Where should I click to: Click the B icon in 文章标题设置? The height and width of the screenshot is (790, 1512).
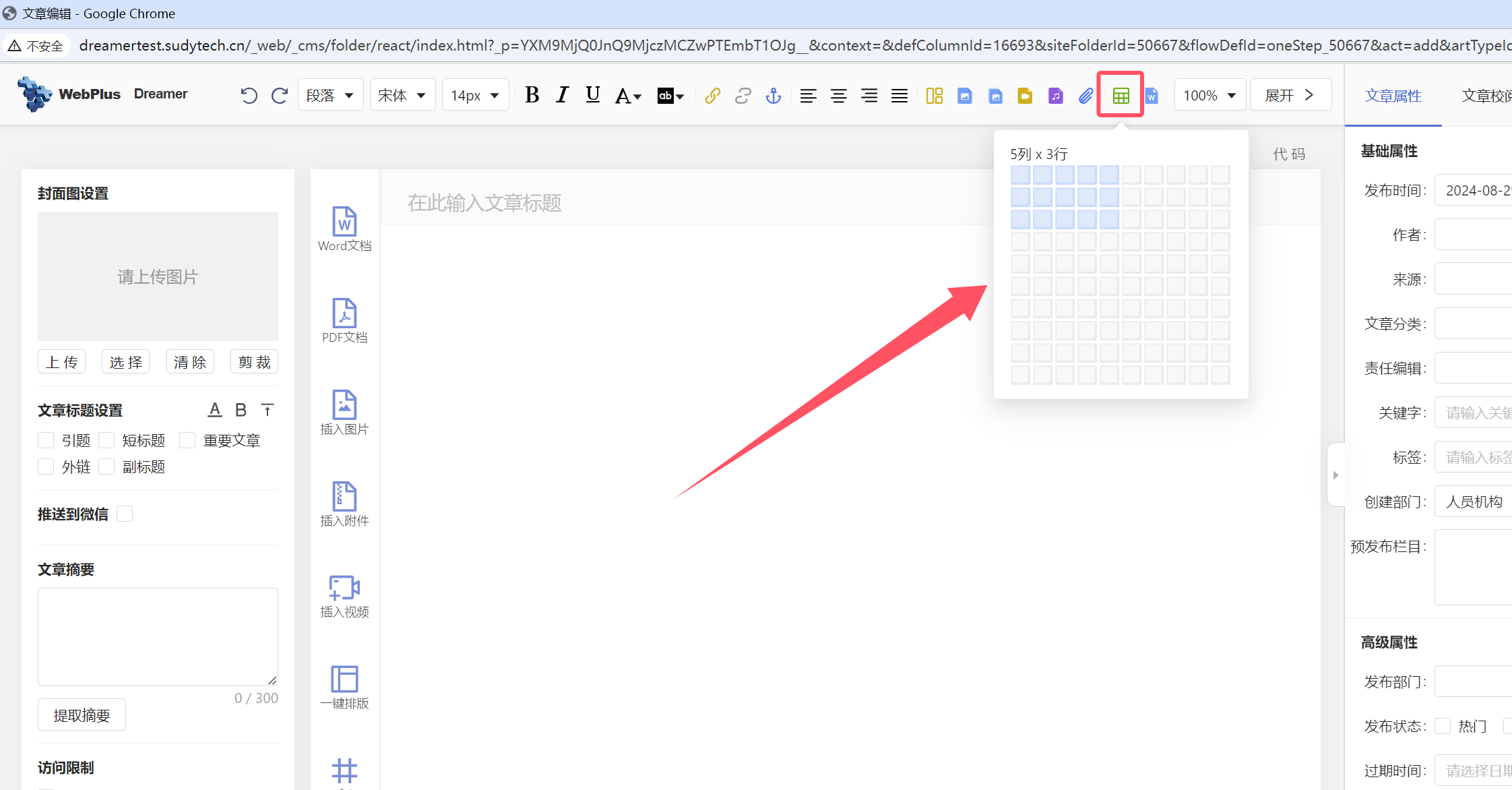pos(241,410)
